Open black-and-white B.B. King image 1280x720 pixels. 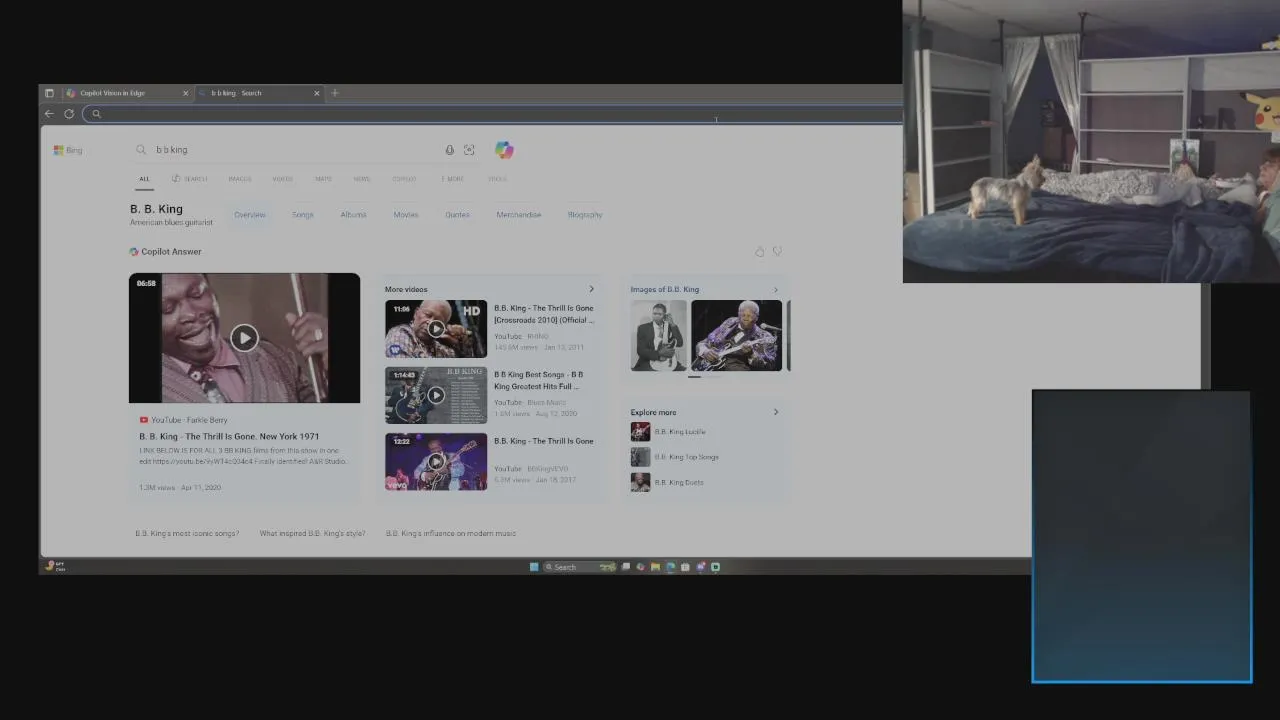pos(659,335)
